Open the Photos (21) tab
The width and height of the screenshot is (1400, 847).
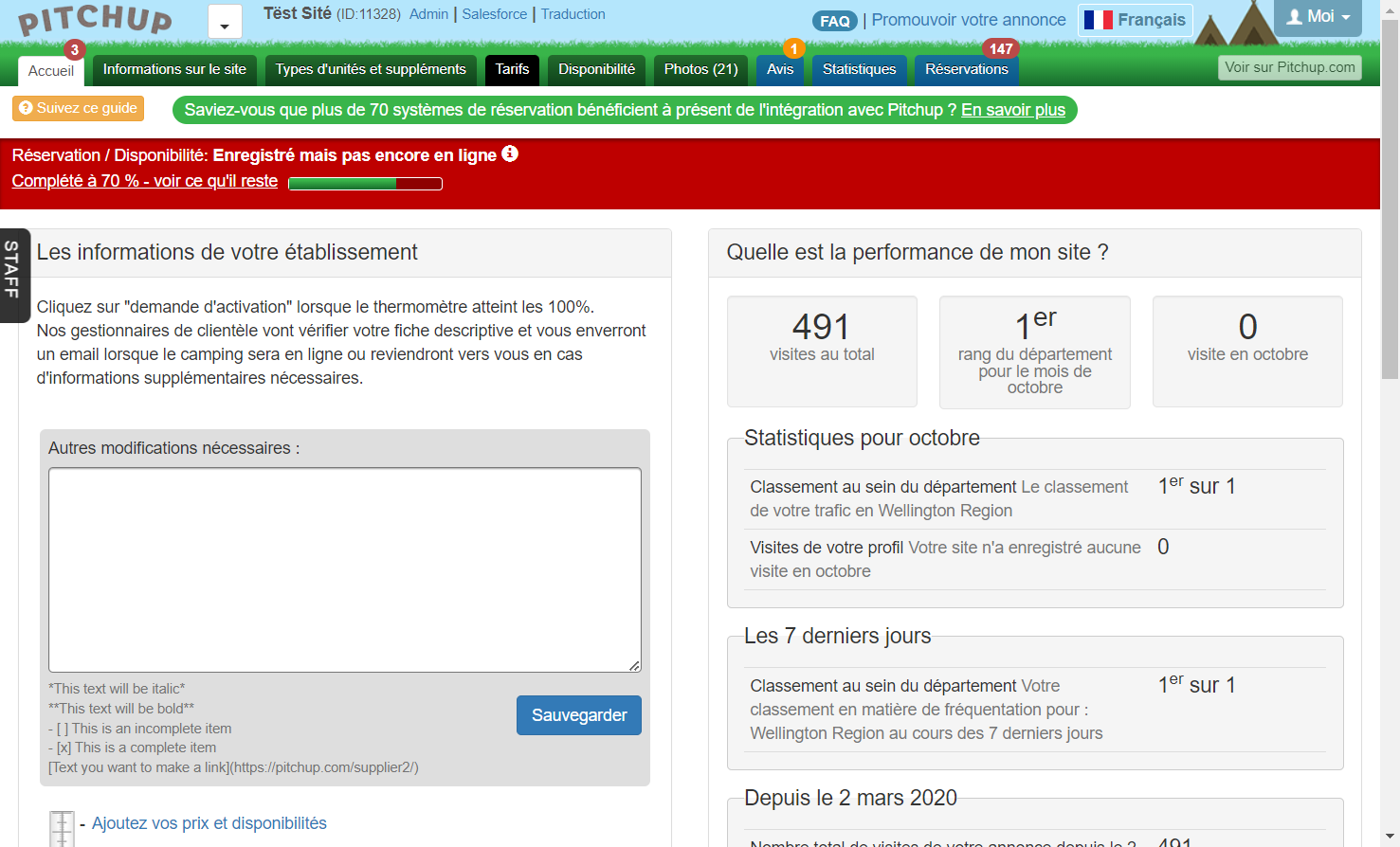[700, 69]
